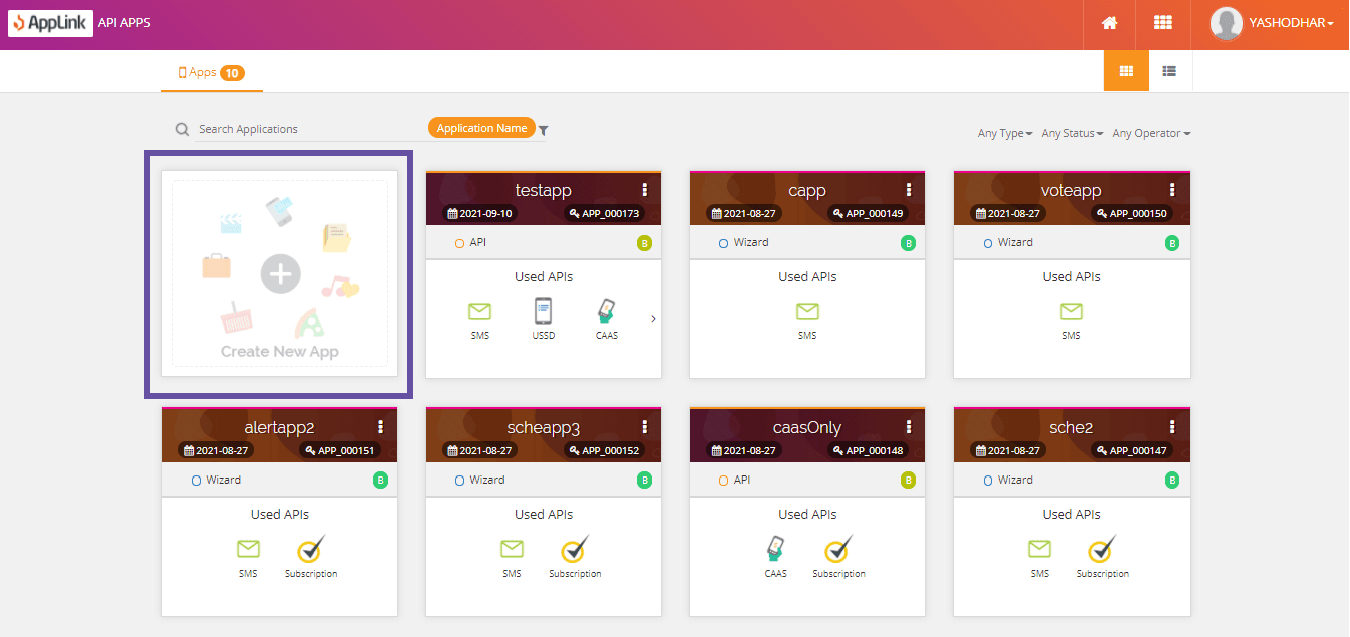Click the status badge on alertapp2
This screenshot has height=637, width=1350.
[380, 481]
